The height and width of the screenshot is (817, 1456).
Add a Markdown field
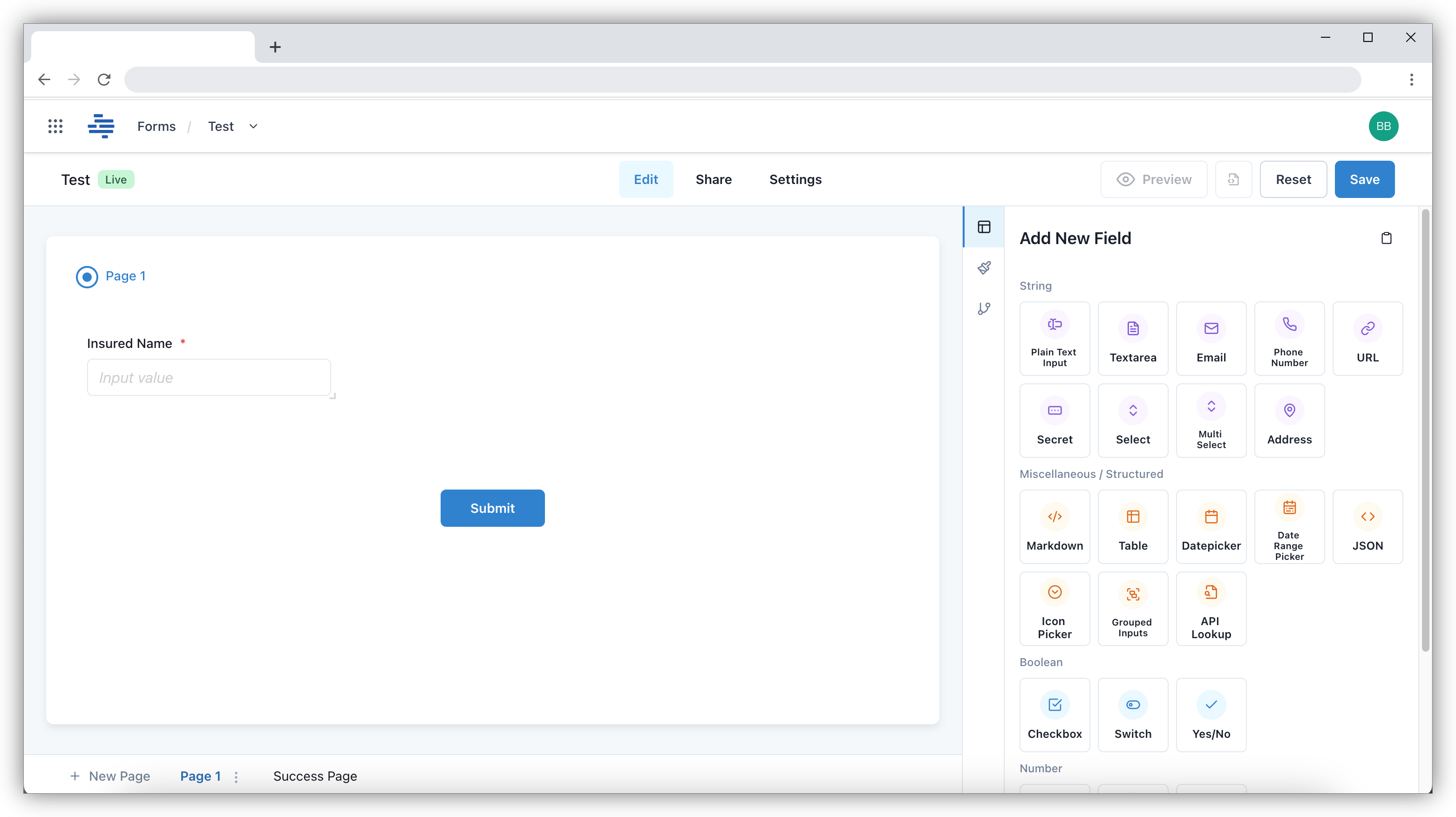tap(1054, 526)
